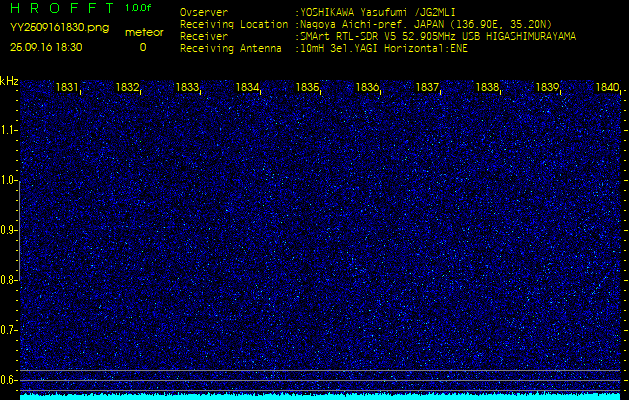
Task: Select the meteor count value 0
Action: (142, 47)
